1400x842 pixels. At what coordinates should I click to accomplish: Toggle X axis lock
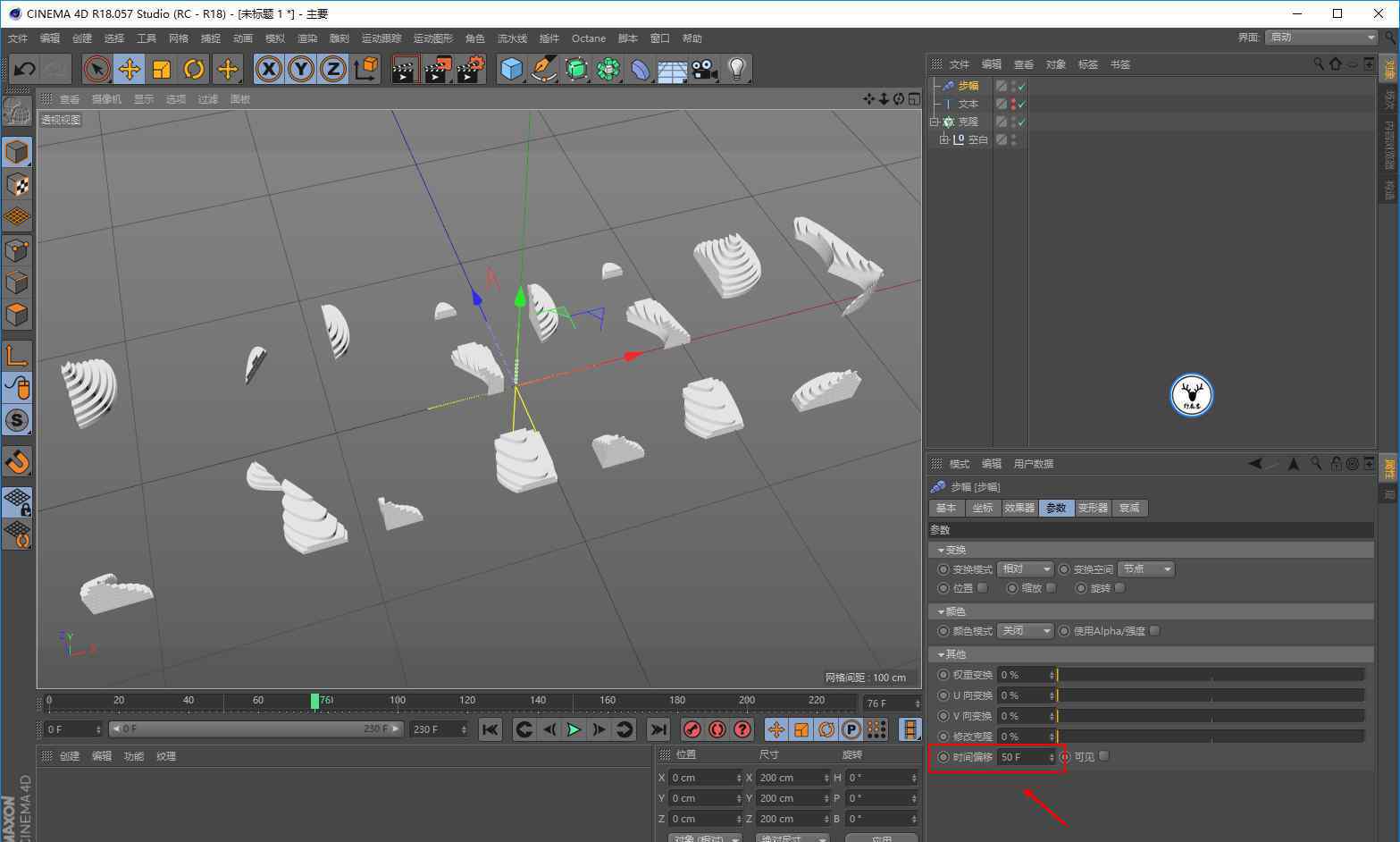point(269,69)
